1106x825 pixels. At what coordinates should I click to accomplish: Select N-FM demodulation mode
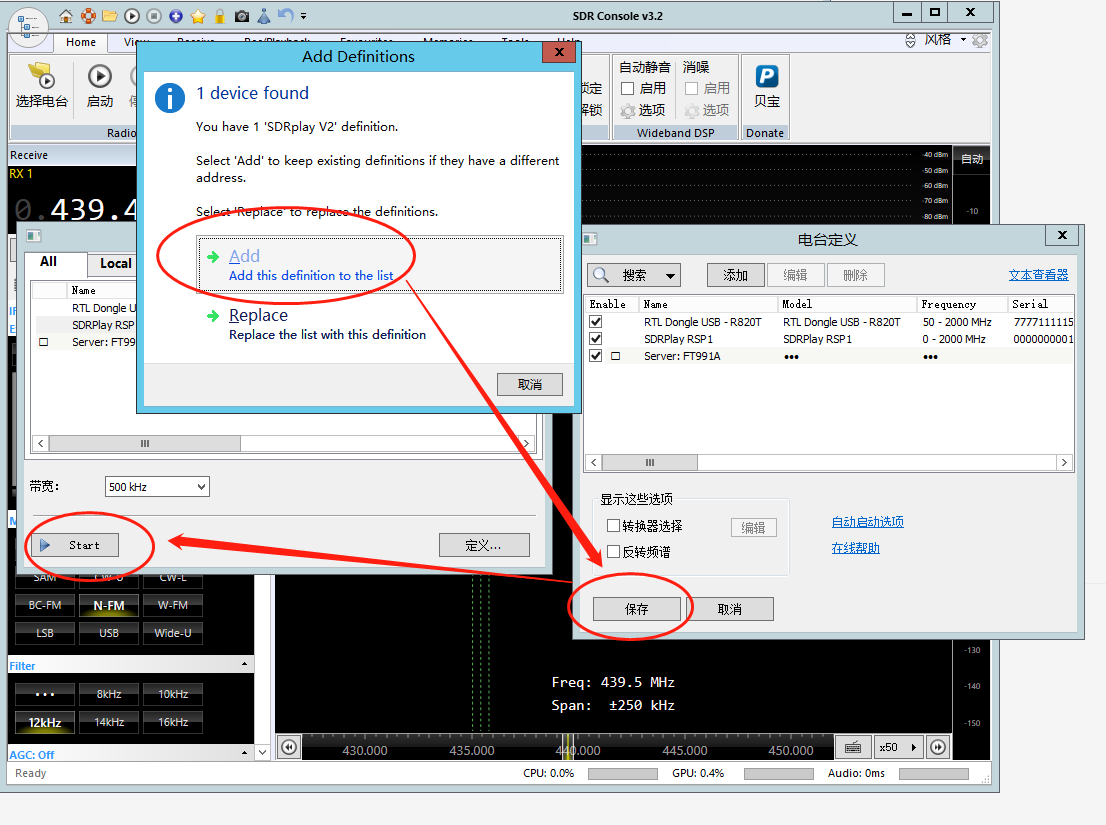(x=109, y=605)
